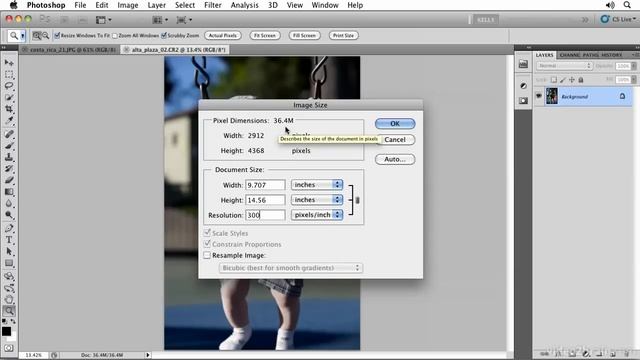Image resolution: width=640 pixels, height=360 pixels.
Task: Select the Horizontal Type tool
Action: 9,240
